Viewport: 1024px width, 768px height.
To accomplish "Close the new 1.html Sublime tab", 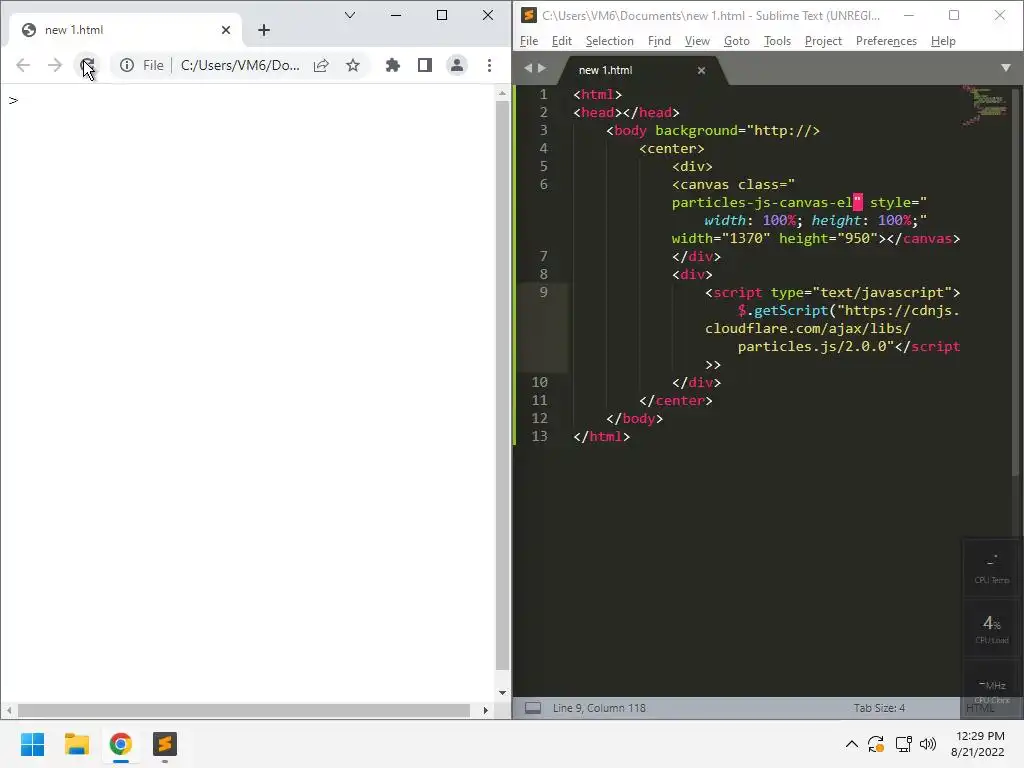I will tap(701, 70).
